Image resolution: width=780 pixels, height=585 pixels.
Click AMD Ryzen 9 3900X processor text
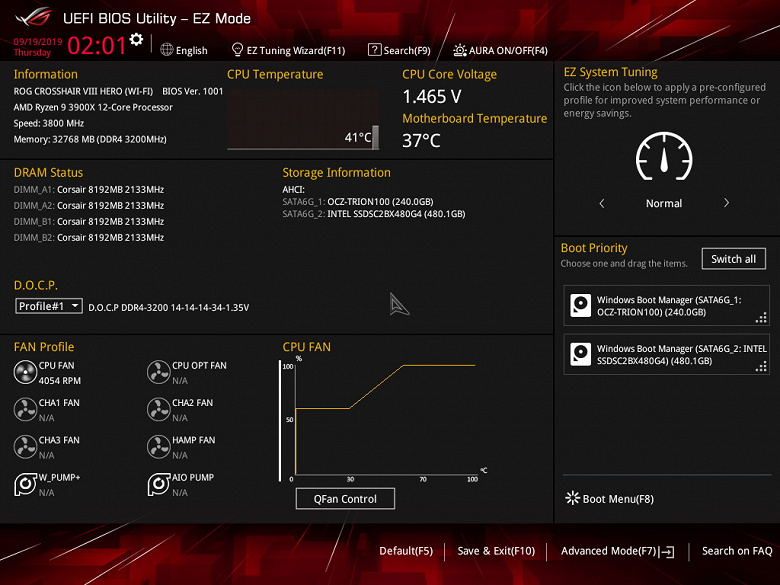click(x=93, y=107)
